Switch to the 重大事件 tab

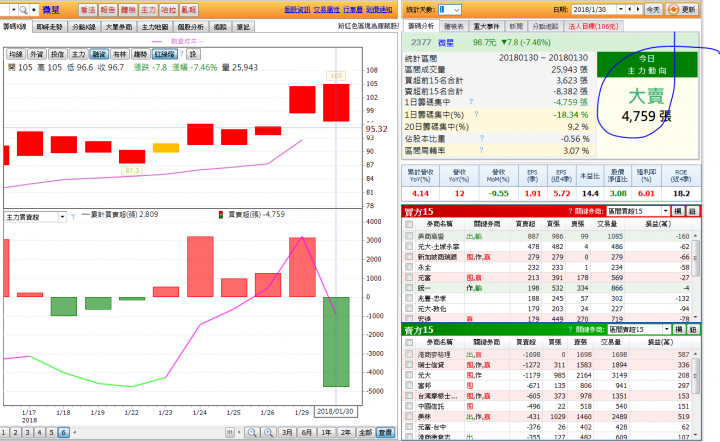click(x=486, y=27)
